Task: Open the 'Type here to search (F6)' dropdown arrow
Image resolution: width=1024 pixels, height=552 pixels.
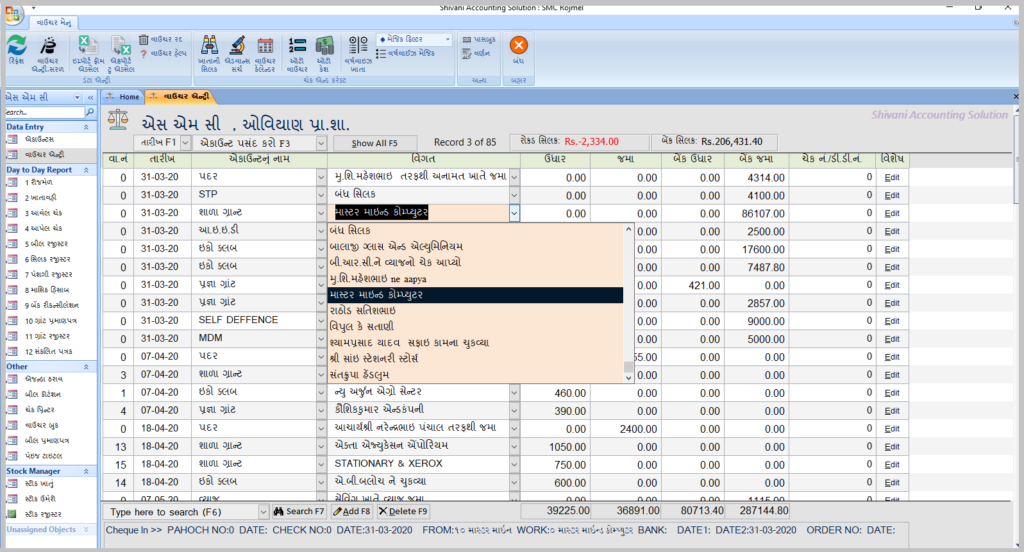Action: tap(264, 511)
